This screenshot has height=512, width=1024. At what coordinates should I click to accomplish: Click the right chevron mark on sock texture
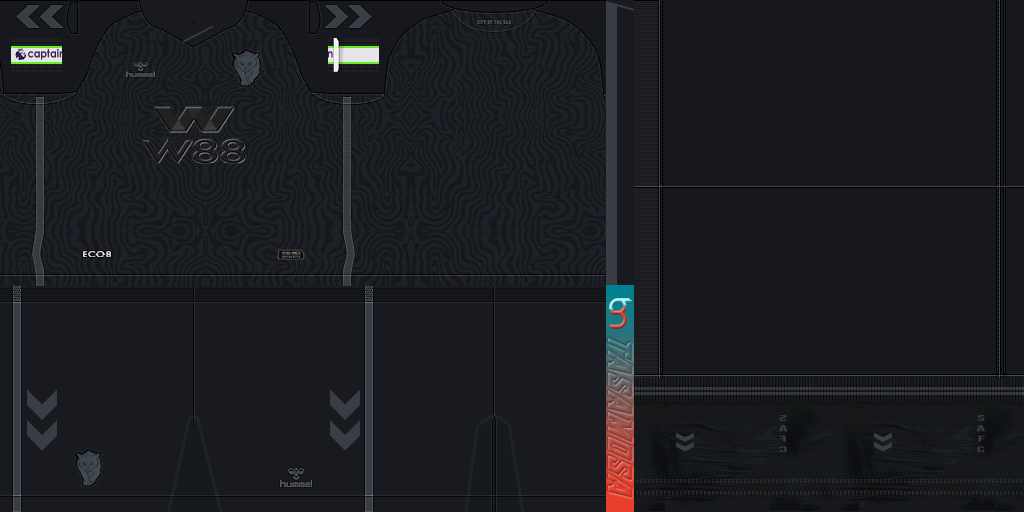[883, 441]
